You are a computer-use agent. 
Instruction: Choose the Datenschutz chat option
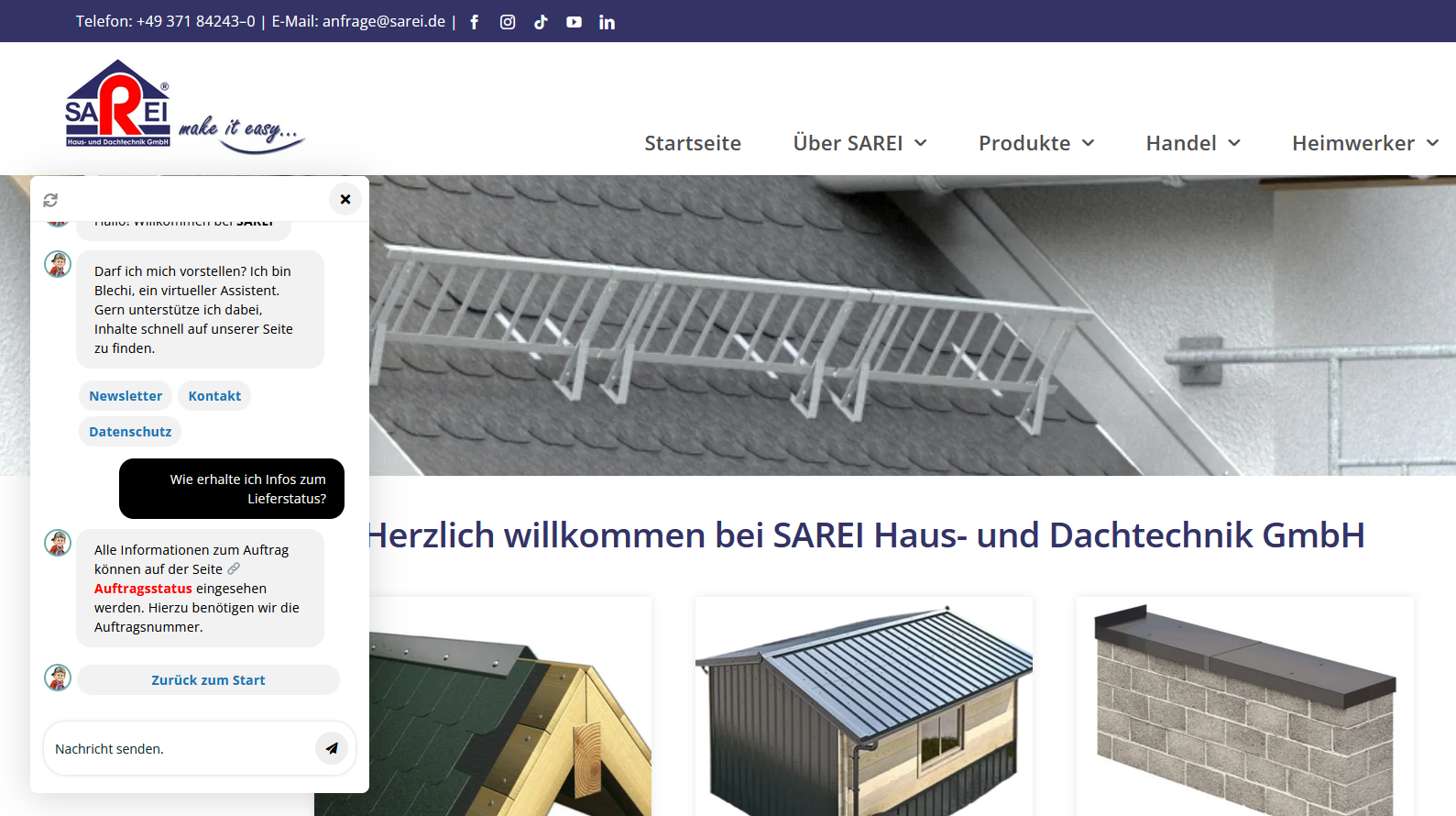pos(130,432)
